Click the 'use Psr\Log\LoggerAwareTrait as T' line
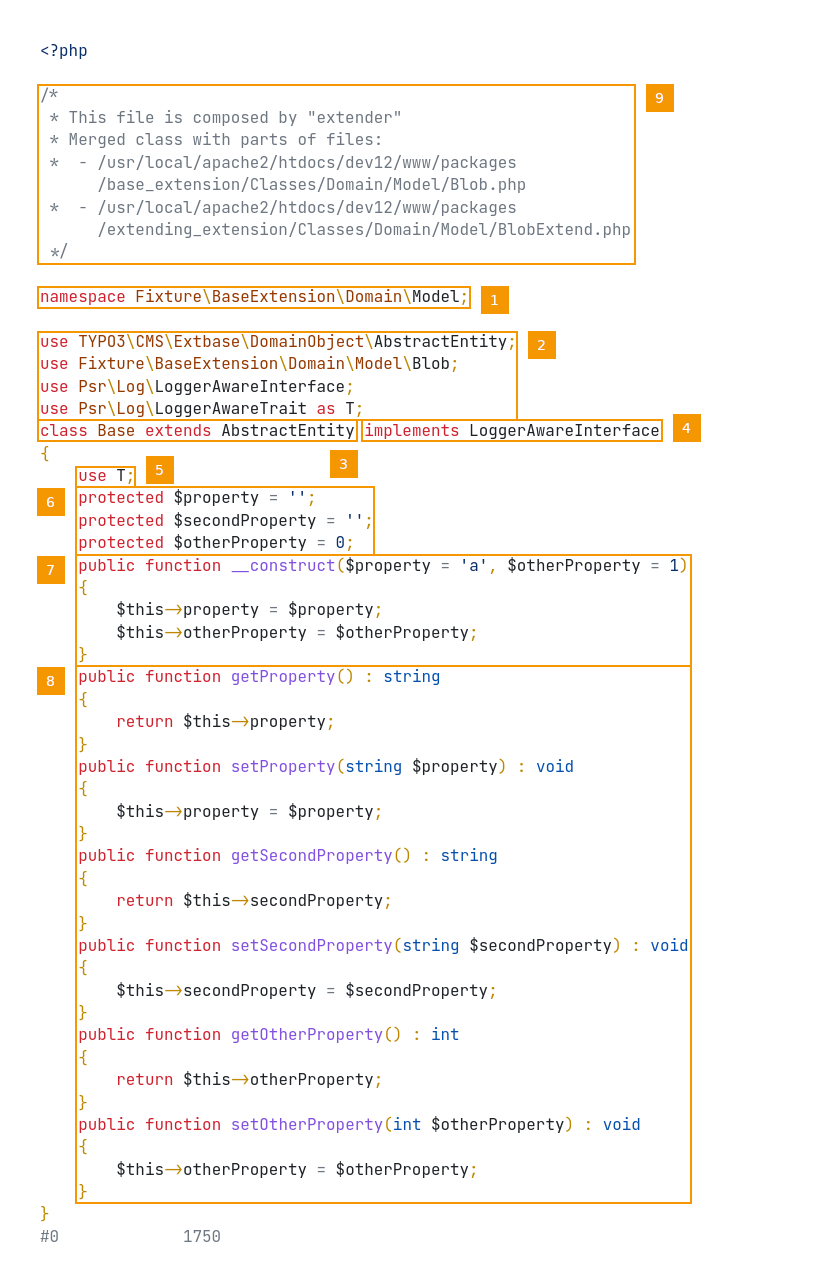This screenshot has height=1285, width=820. (201, 408)
